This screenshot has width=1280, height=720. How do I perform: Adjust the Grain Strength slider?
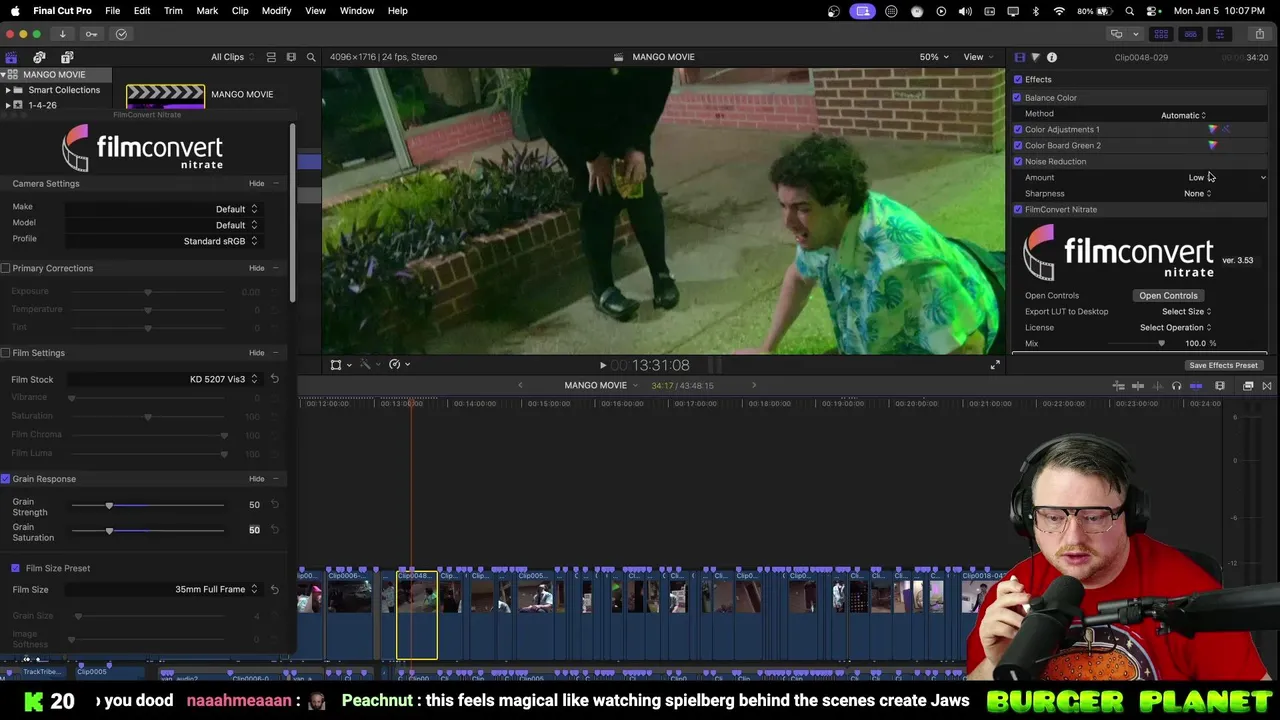pyautogui.click(x=109, y=505)
